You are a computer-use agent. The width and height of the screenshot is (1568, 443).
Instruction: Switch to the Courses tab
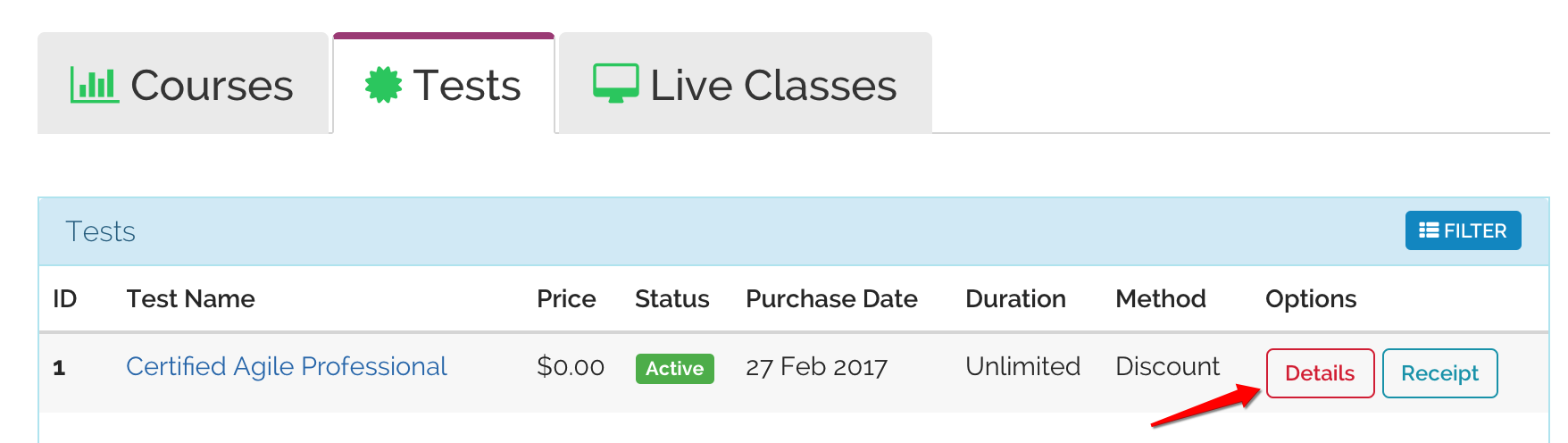click(183, 83)
